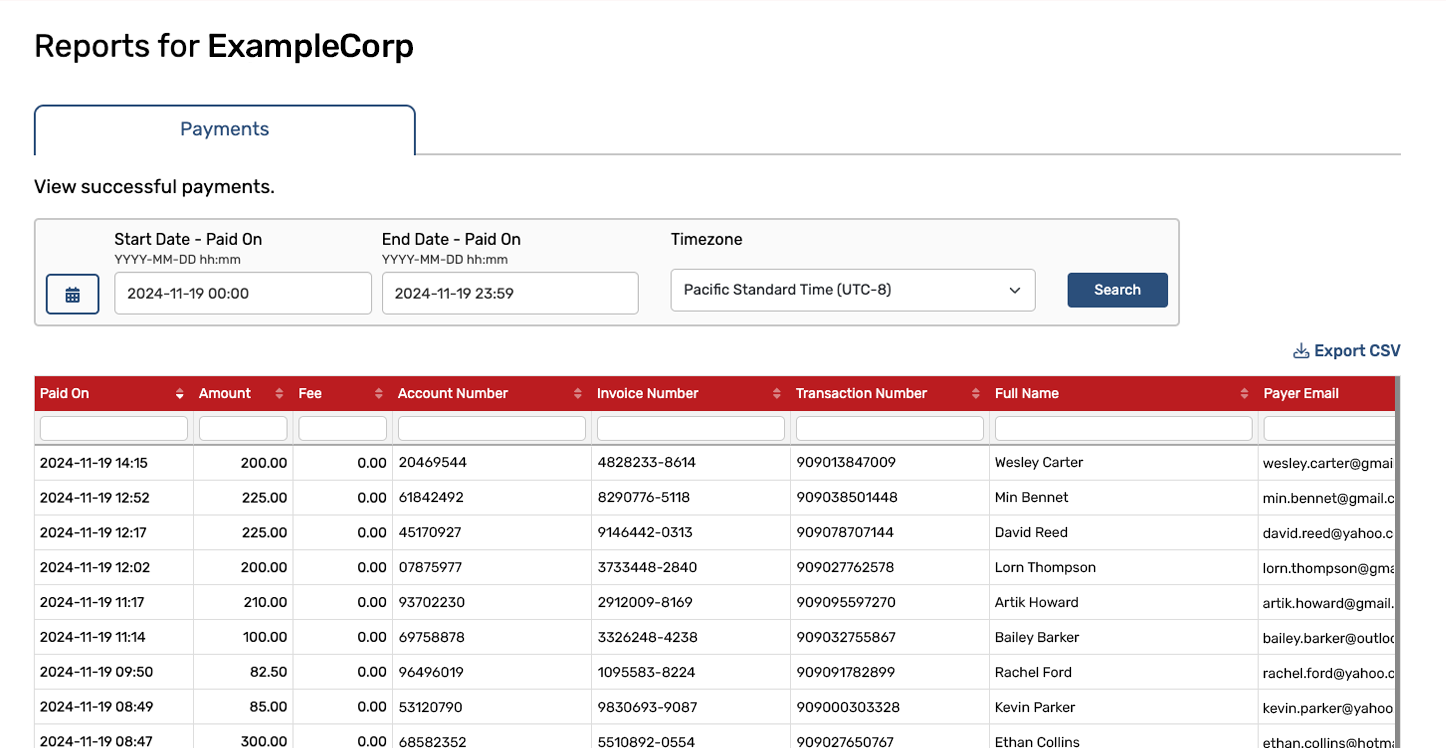
Task: Click the Start Date input field
Action: point(243,293)
